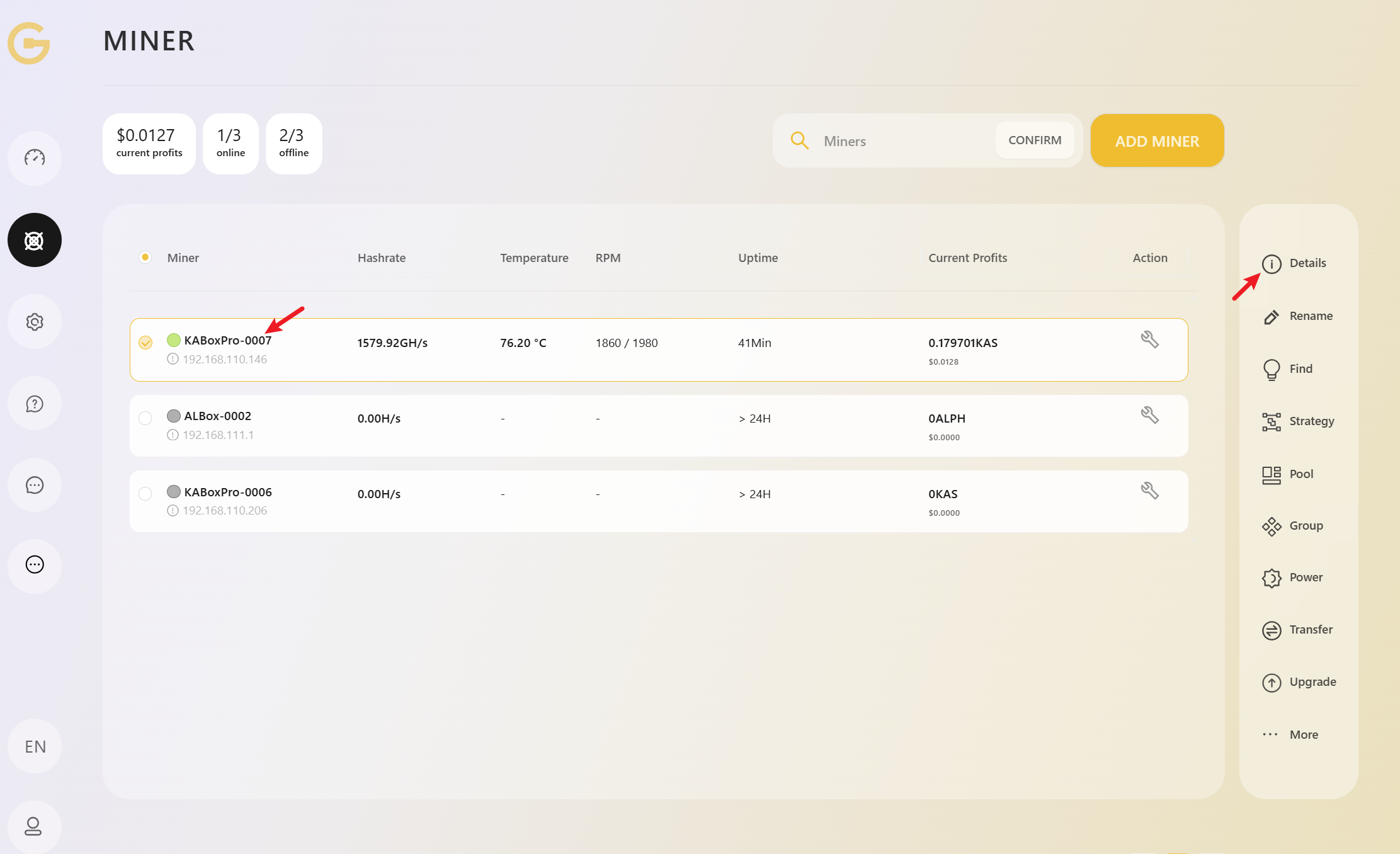Click the 76.20 °C temperature value
The height and width of the screenshot is (854, 1400).
(523, 343)
